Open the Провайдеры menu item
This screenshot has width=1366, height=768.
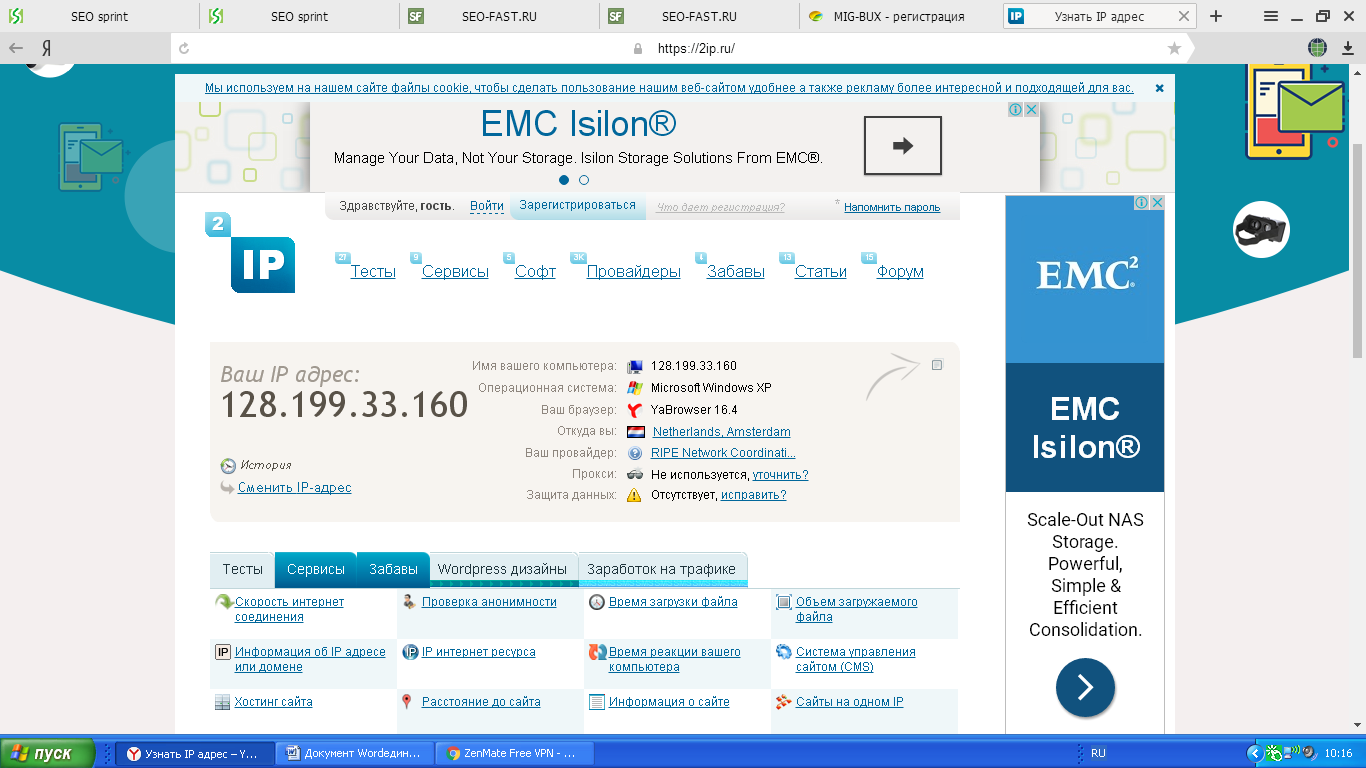pyautogui.click(x=633, y=272)
